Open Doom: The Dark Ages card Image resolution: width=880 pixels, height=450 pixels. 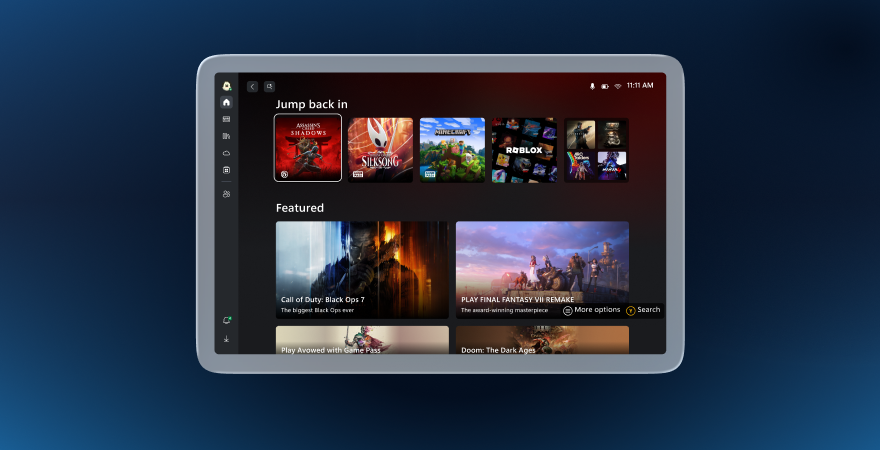click(x=542, y=340)
